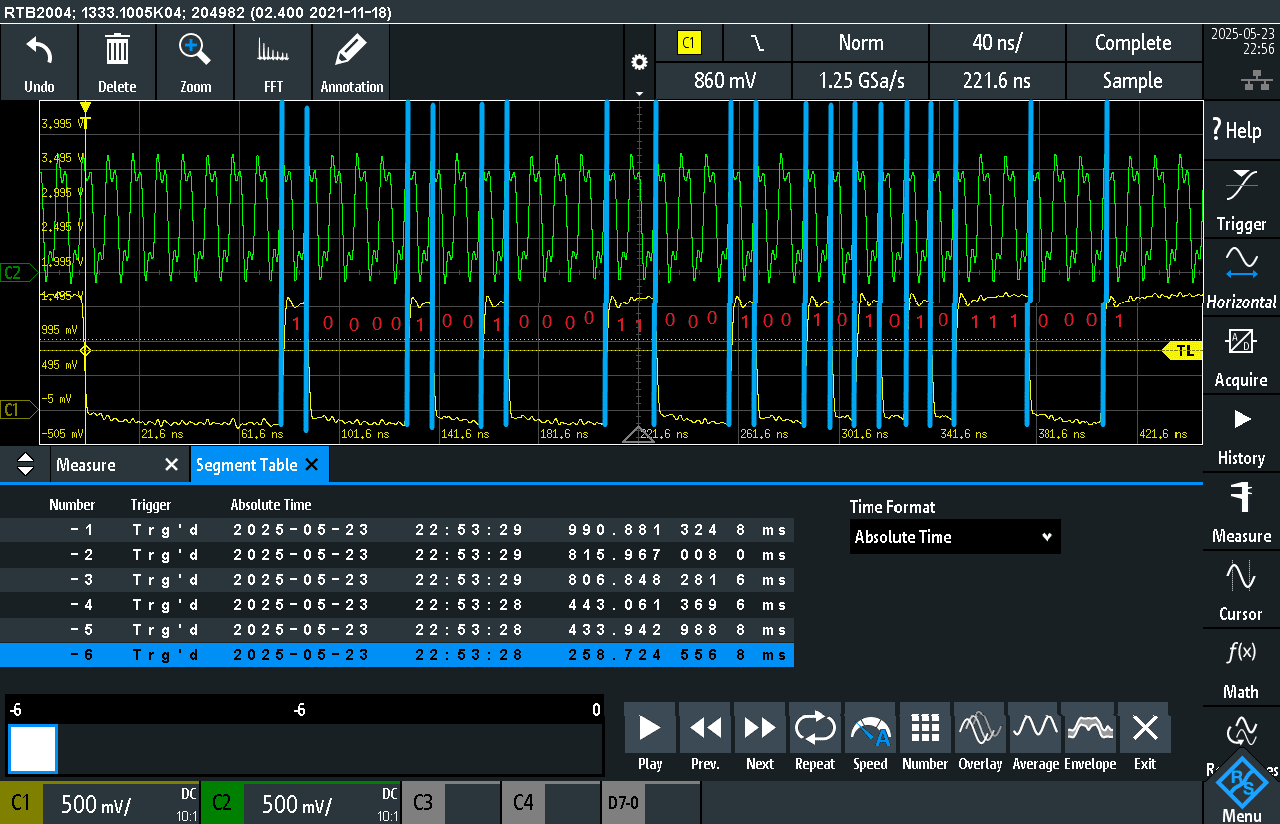Open the Time Format dropdown
Screen dimensions: 1280x824
coord(955,537)
